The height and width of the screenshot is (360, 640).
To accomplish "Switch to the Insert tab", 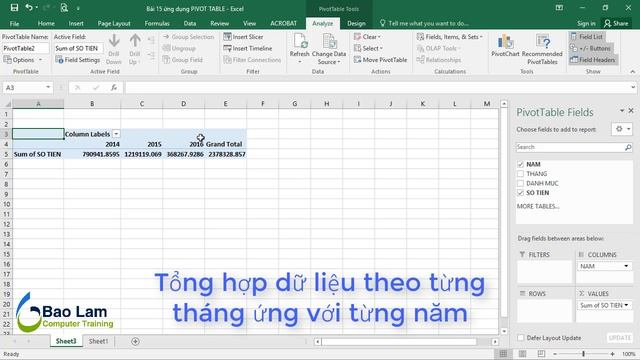I will pyautogui.click(x=76, y=23).
